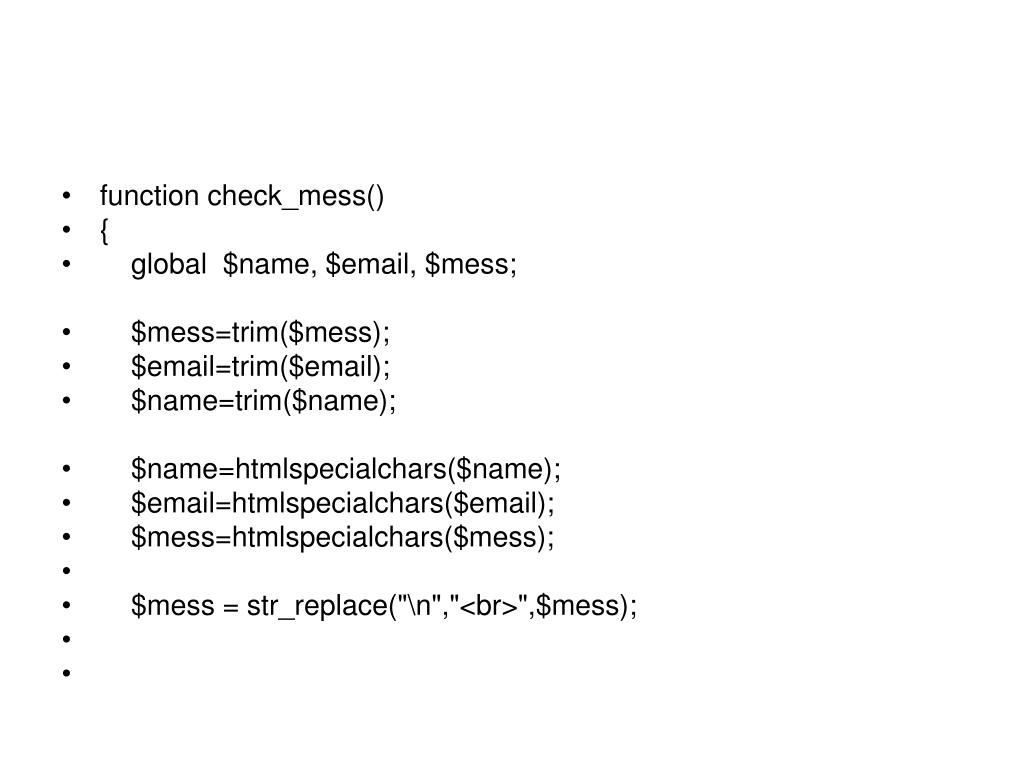Click $name=htmlspecialchars($name); line
The image size is (1024, 768).
(x=345, y=469)
